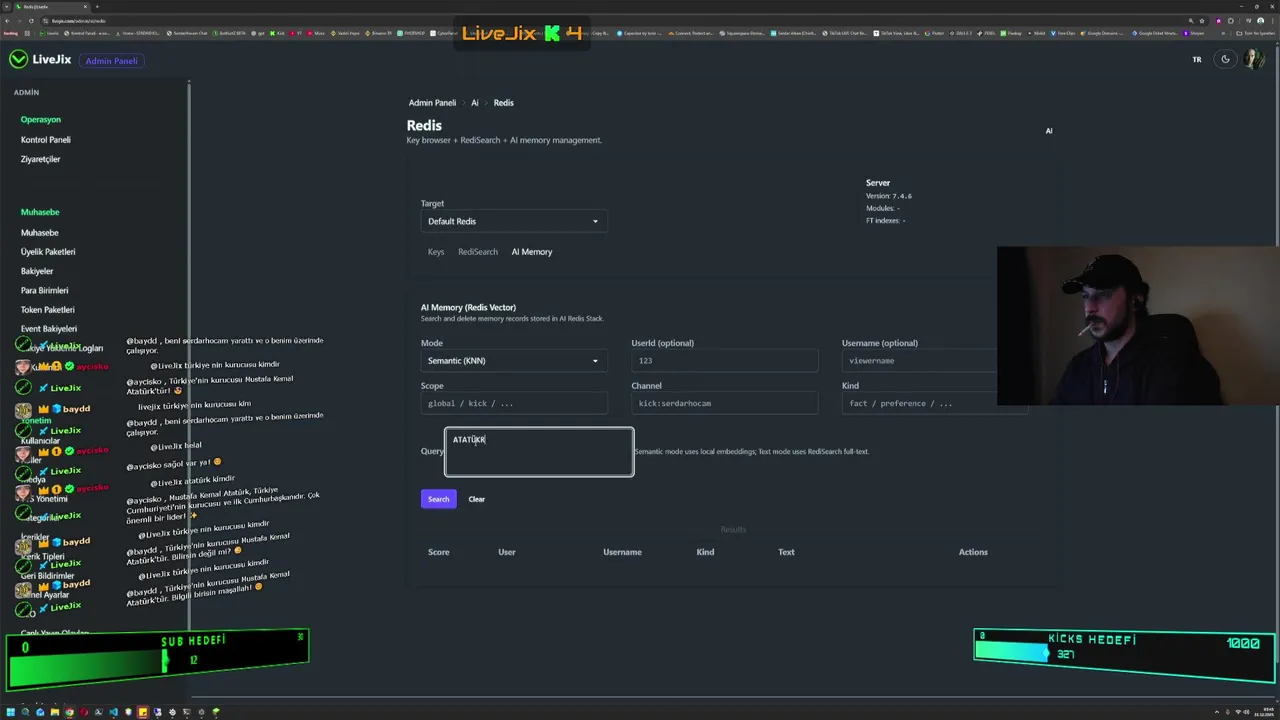Switch language with the TR button
This screenshot has height=720, width=1280.
pos(1197,60)
